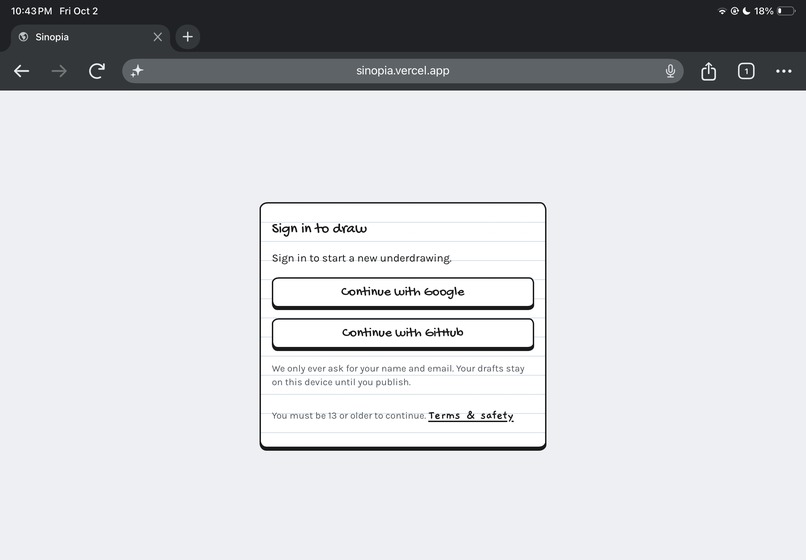The width and height of the screenshot is (806, 560).
Task: Open the share sheet icon
Action: point(708,71)
